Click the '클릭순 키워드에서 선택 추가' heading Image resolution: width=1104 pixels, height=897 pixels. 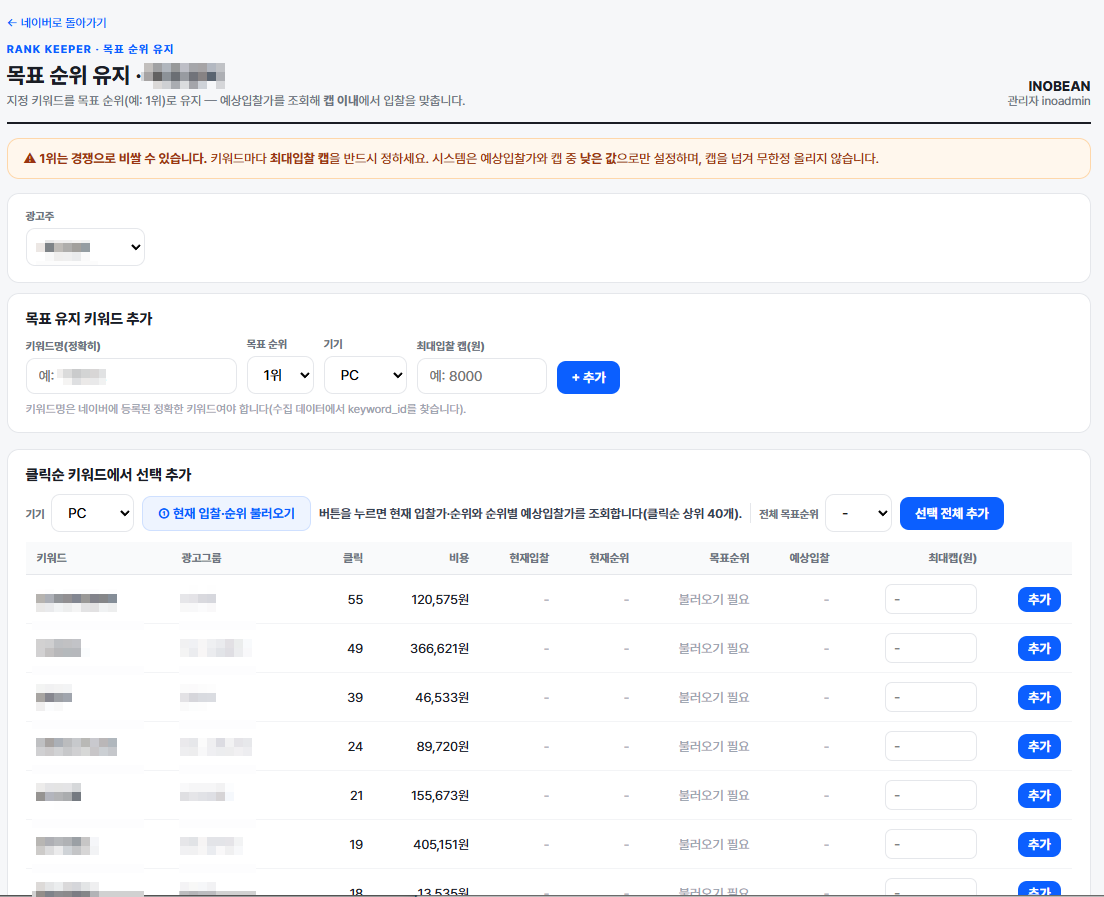click(108, 475)
